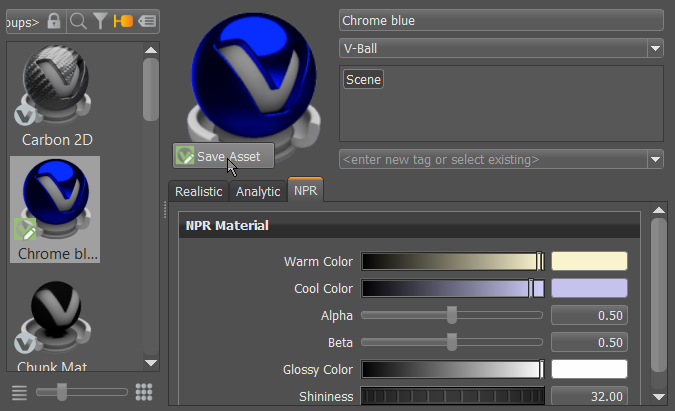This screenshot has height=411, width=675.
Task: Click the thumbnail size slider handle
Action: pyautogui.click(x=62, y=392)
